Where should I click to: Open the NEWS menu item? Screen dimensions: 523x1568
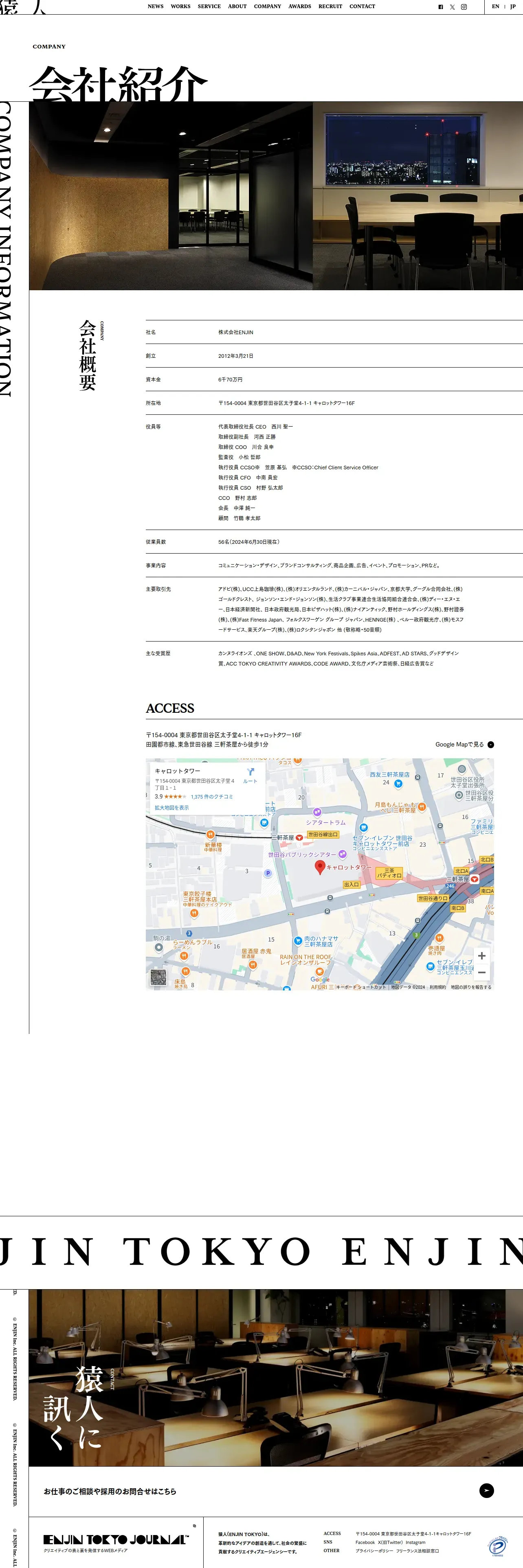coord(155,7)
